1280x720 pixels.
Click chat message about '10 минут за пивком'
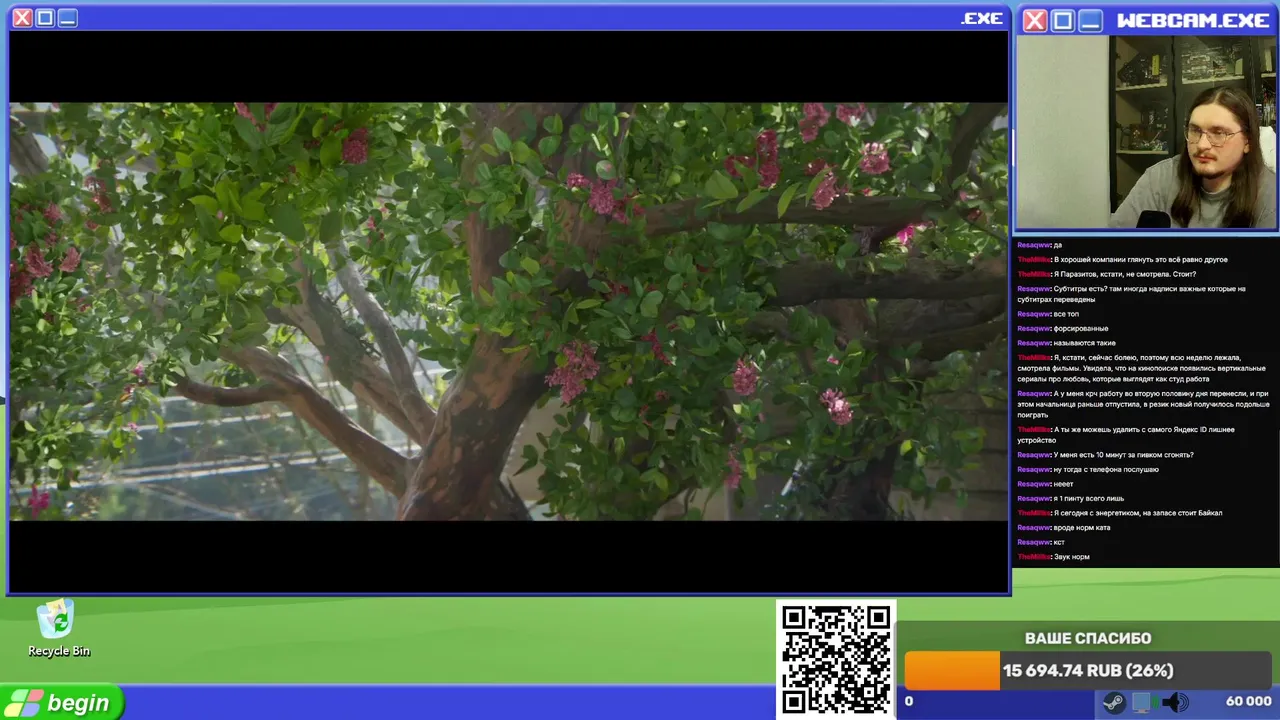[x=1105, y=455]
